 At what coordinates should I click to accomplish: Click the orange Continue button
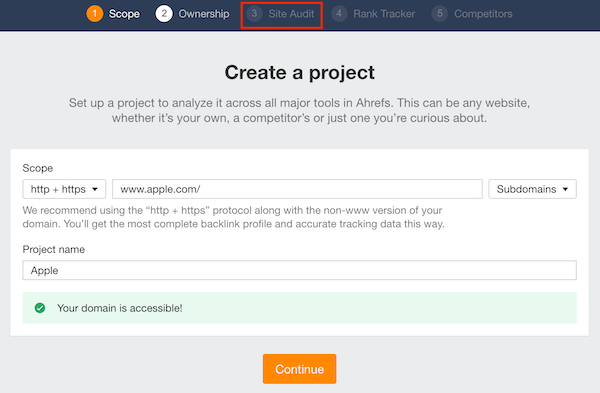[x=299, y=369]
